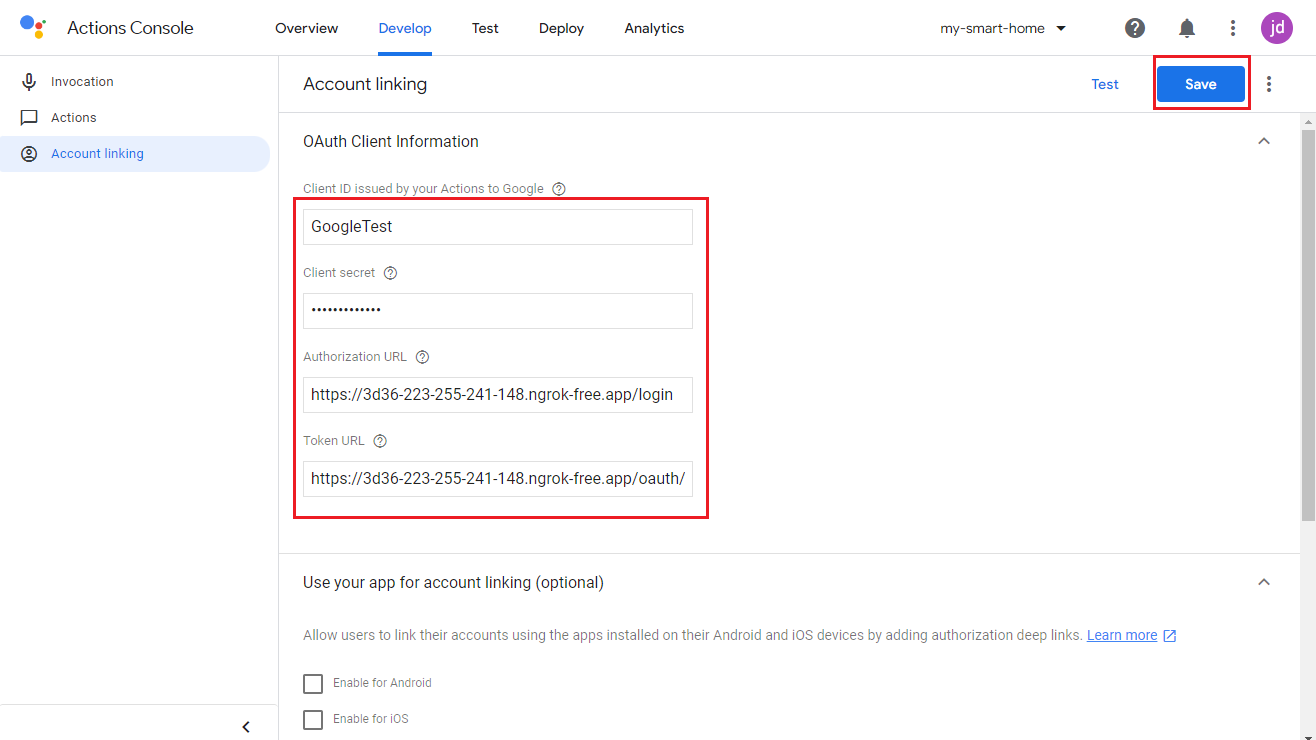Collapse Use your app for account linking section
Viewport: 1316px width, 740px height.
click(x=1264, y=582)
